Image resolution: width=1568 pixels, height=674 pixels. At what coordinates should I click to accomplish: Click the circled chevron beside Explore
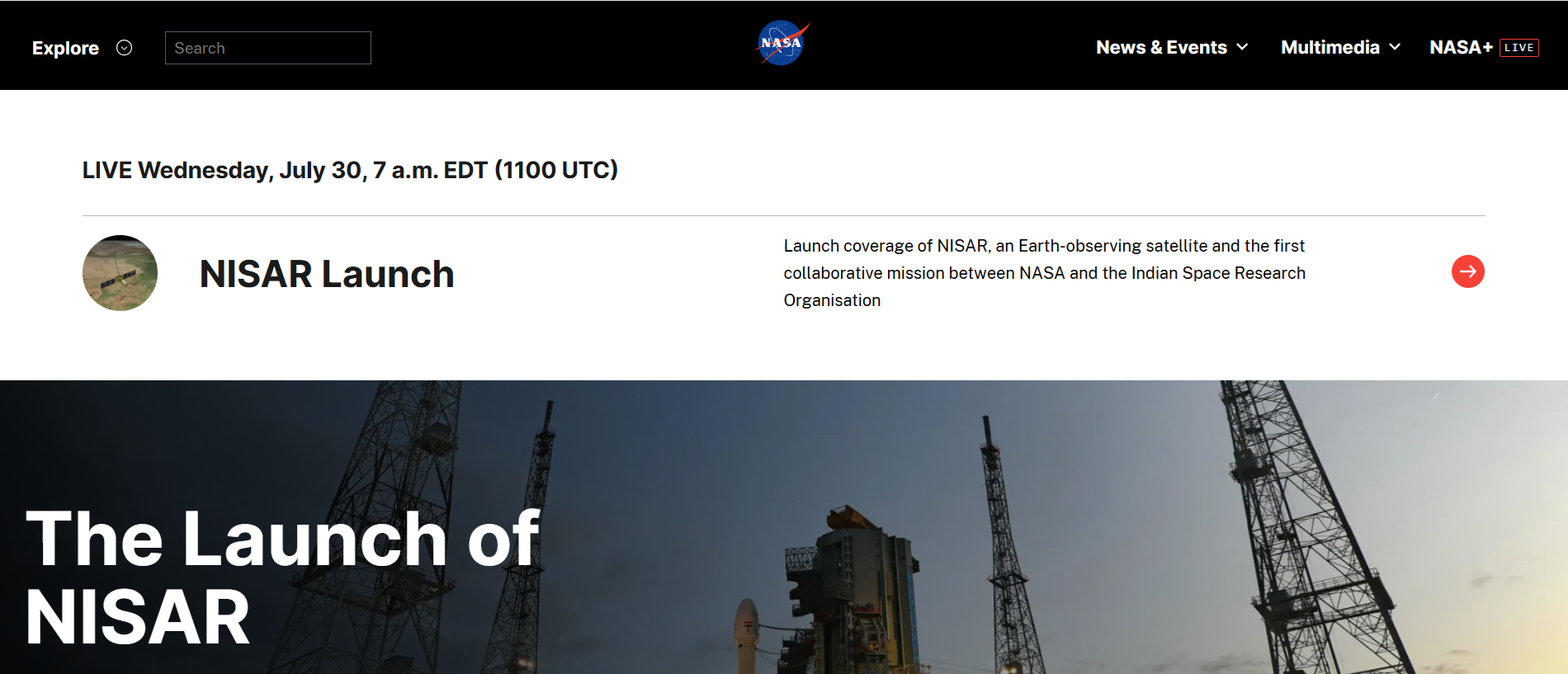(125, 48)
